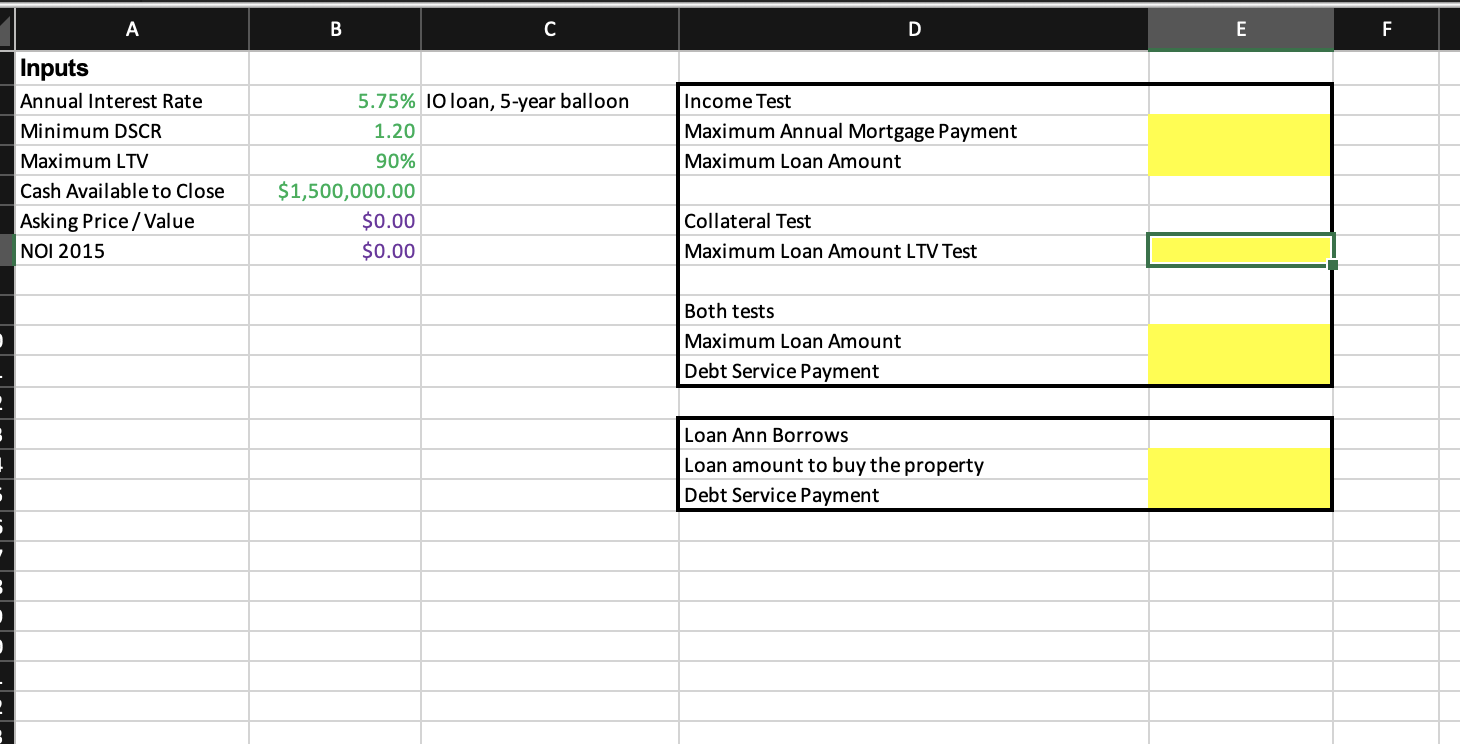Click the yellow Loan amount to buy cell
This screenshot has width=1460, height=744.
[1240, 465]
